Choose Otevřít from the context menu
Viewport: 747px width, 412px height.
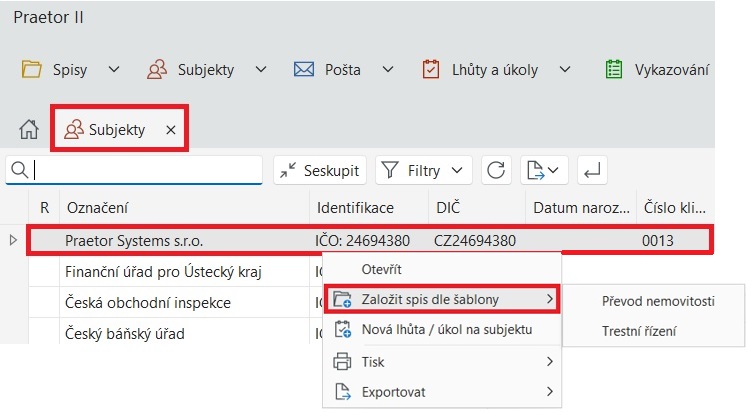coord(381,269)
